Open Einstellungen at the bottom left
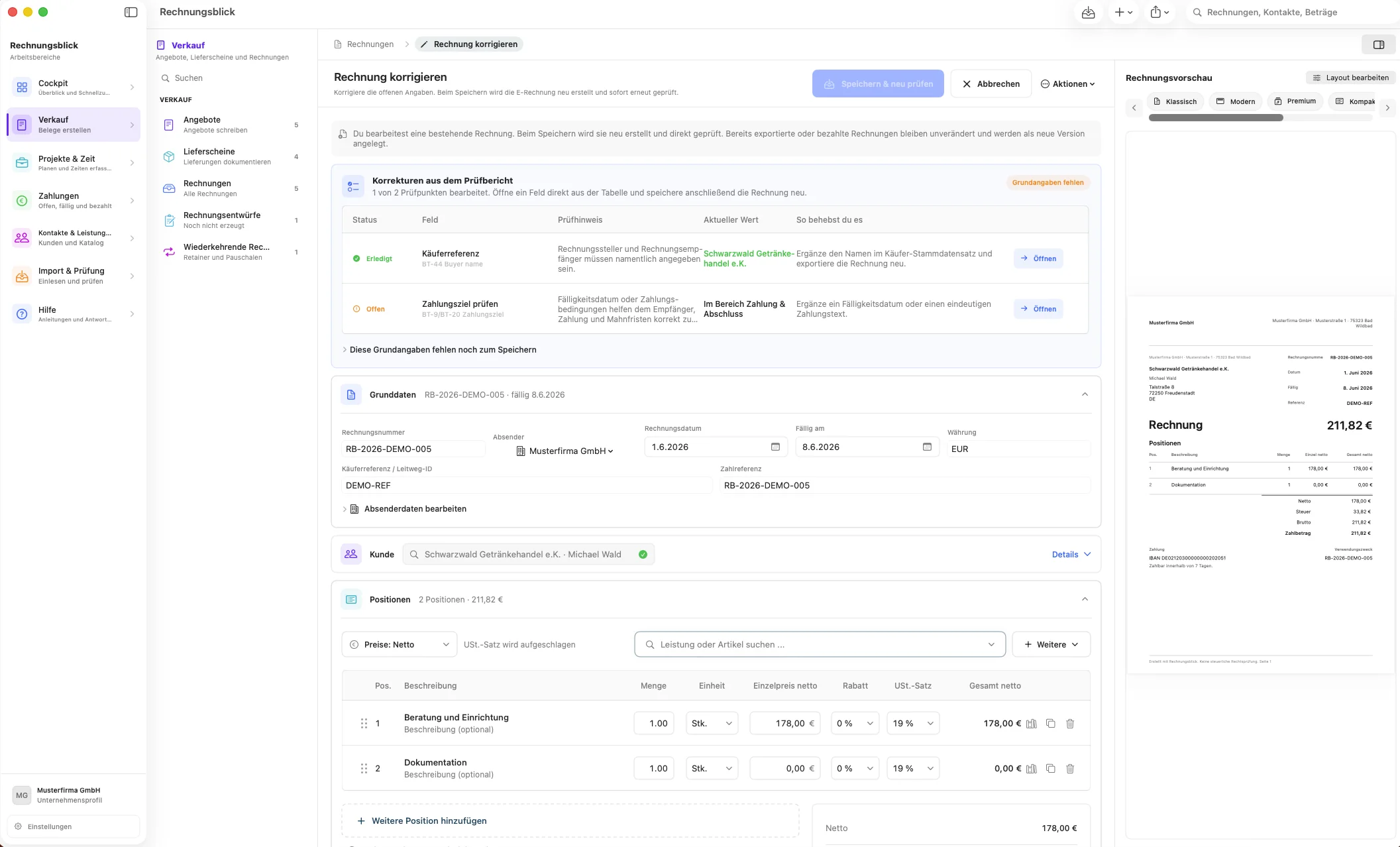The height and width of the screenshot is (847, 1400). pyautogui.click(x=74, y=826)
